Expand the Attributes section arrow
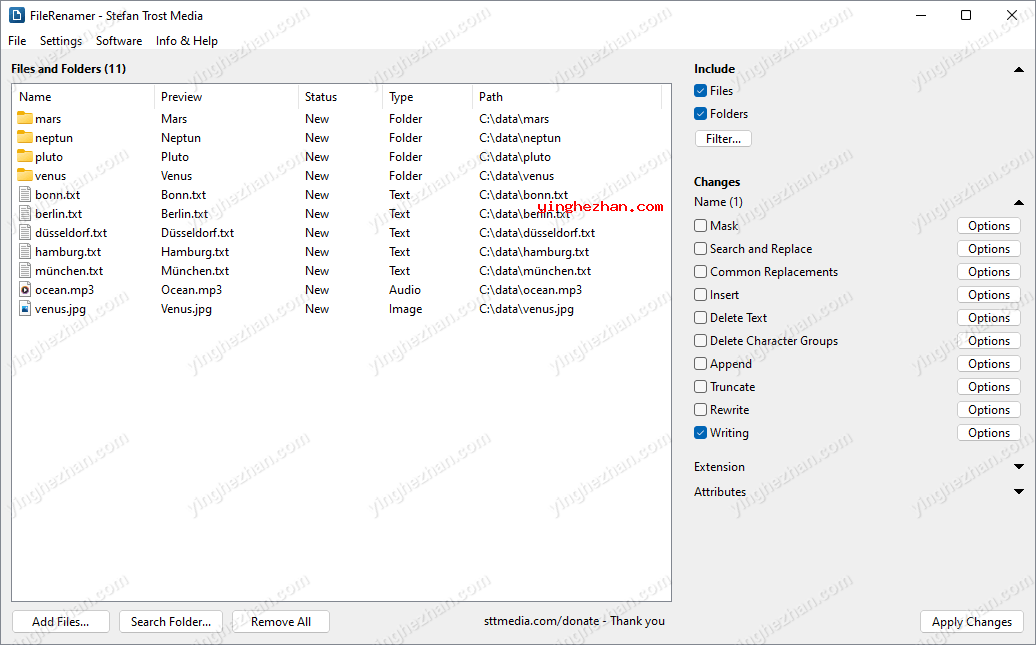This screenshot has height=645, width=1036. [1018, 492]
